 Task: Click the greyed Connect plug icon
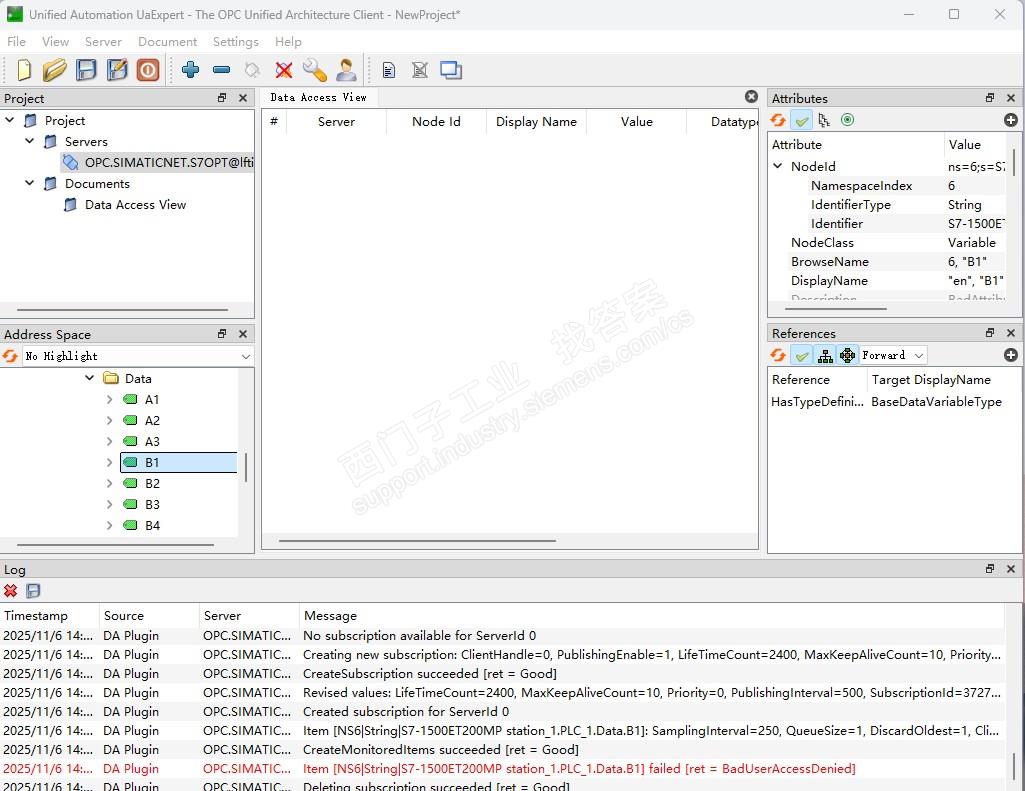(252, 69)
